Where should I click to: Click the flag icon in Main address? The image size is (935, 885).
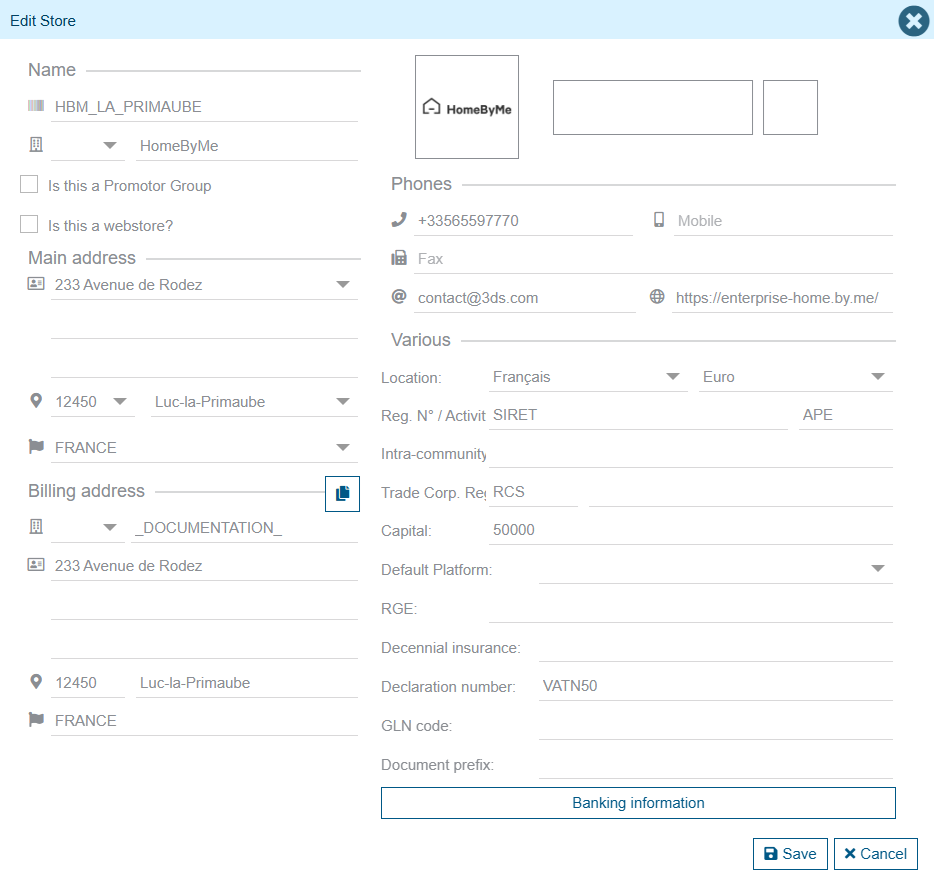coord(36,447)
